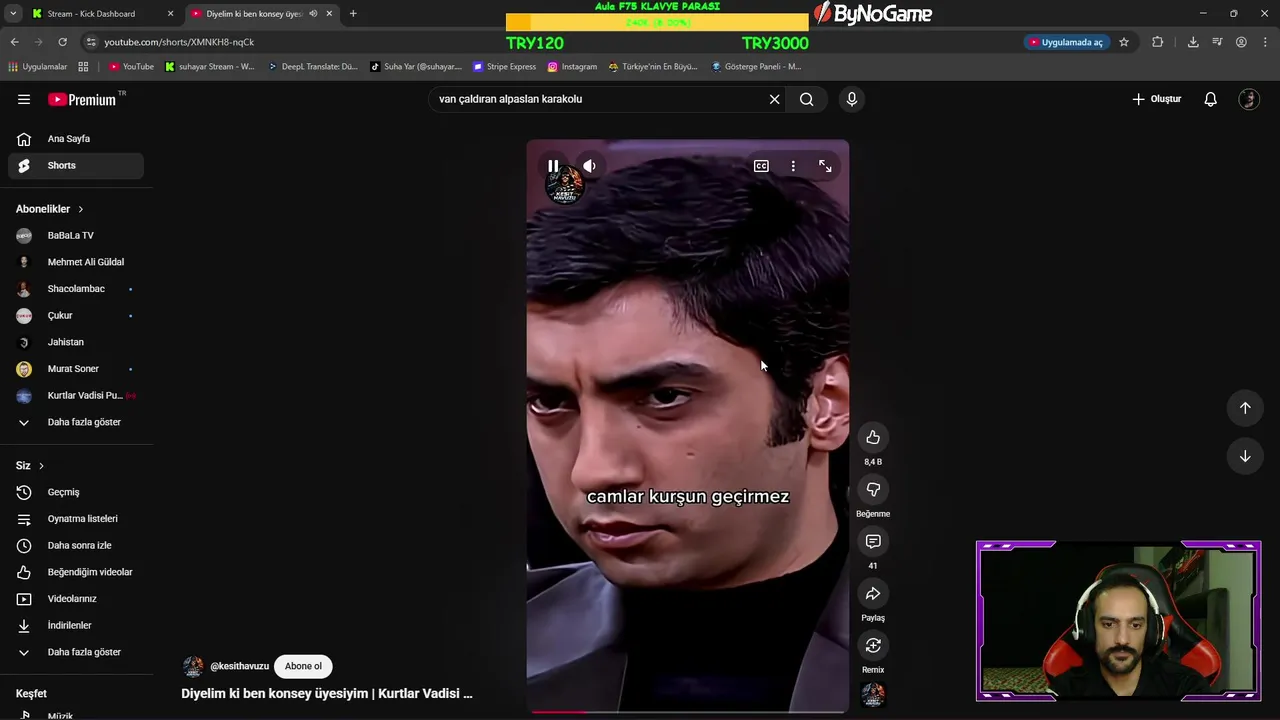Open the account avatar menu
Screen dimensions: 1280x720
point(1248,99)
